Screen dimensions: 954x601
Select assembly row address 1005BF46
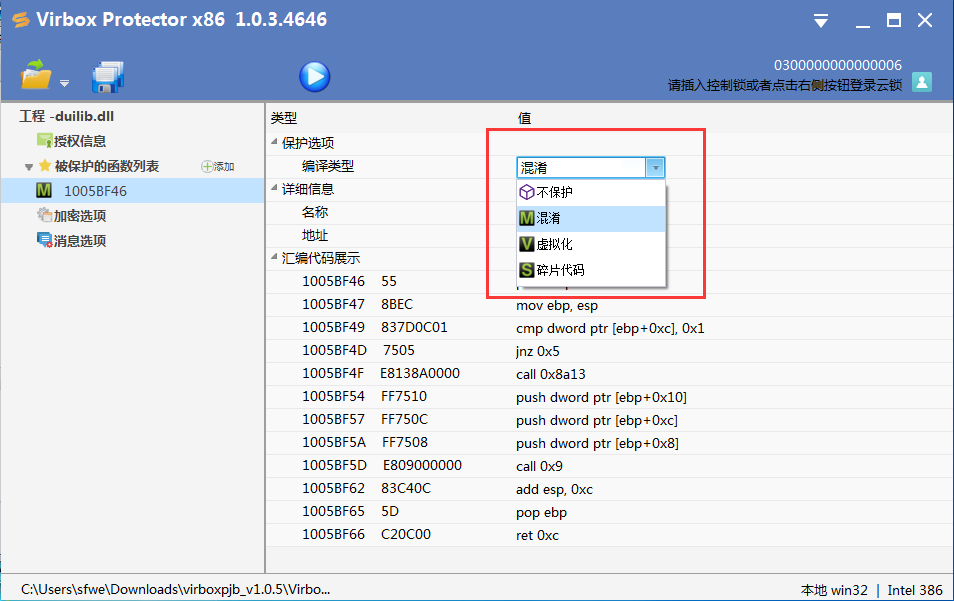[333, 281]
